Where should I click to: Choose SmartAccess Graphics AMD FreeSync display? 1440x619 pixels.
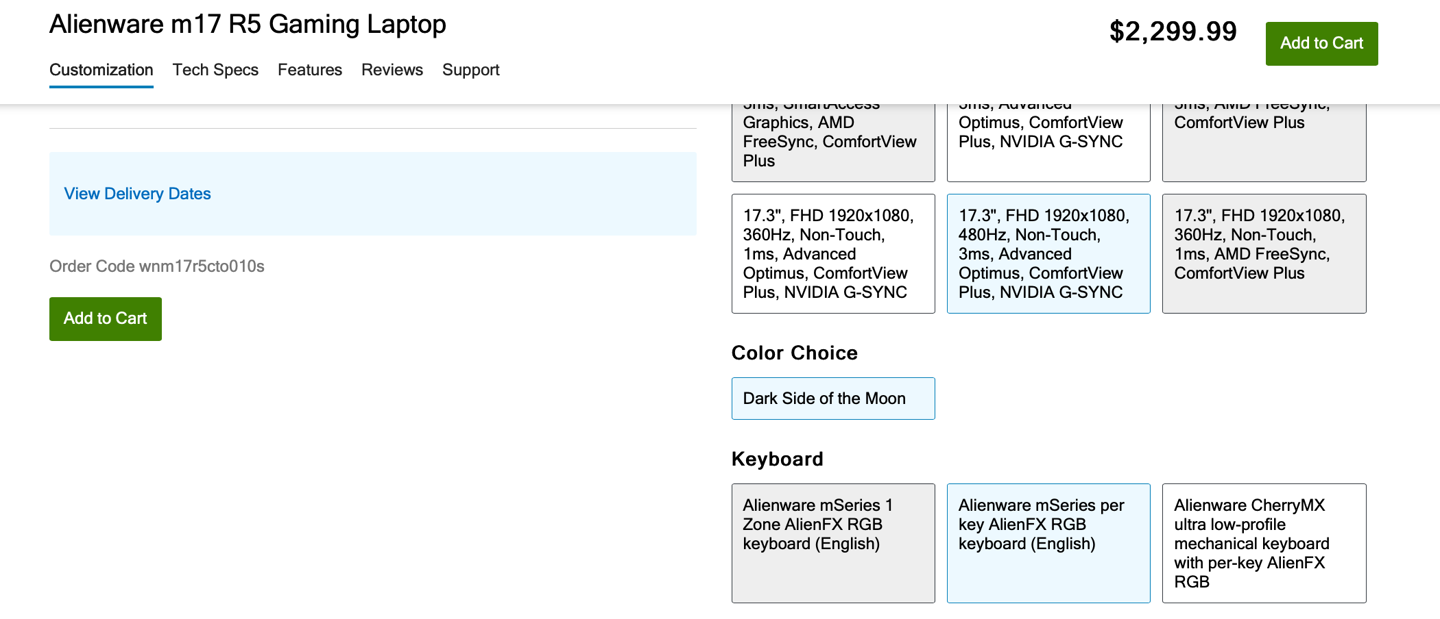pyautogui.click(x=833, y=142)
